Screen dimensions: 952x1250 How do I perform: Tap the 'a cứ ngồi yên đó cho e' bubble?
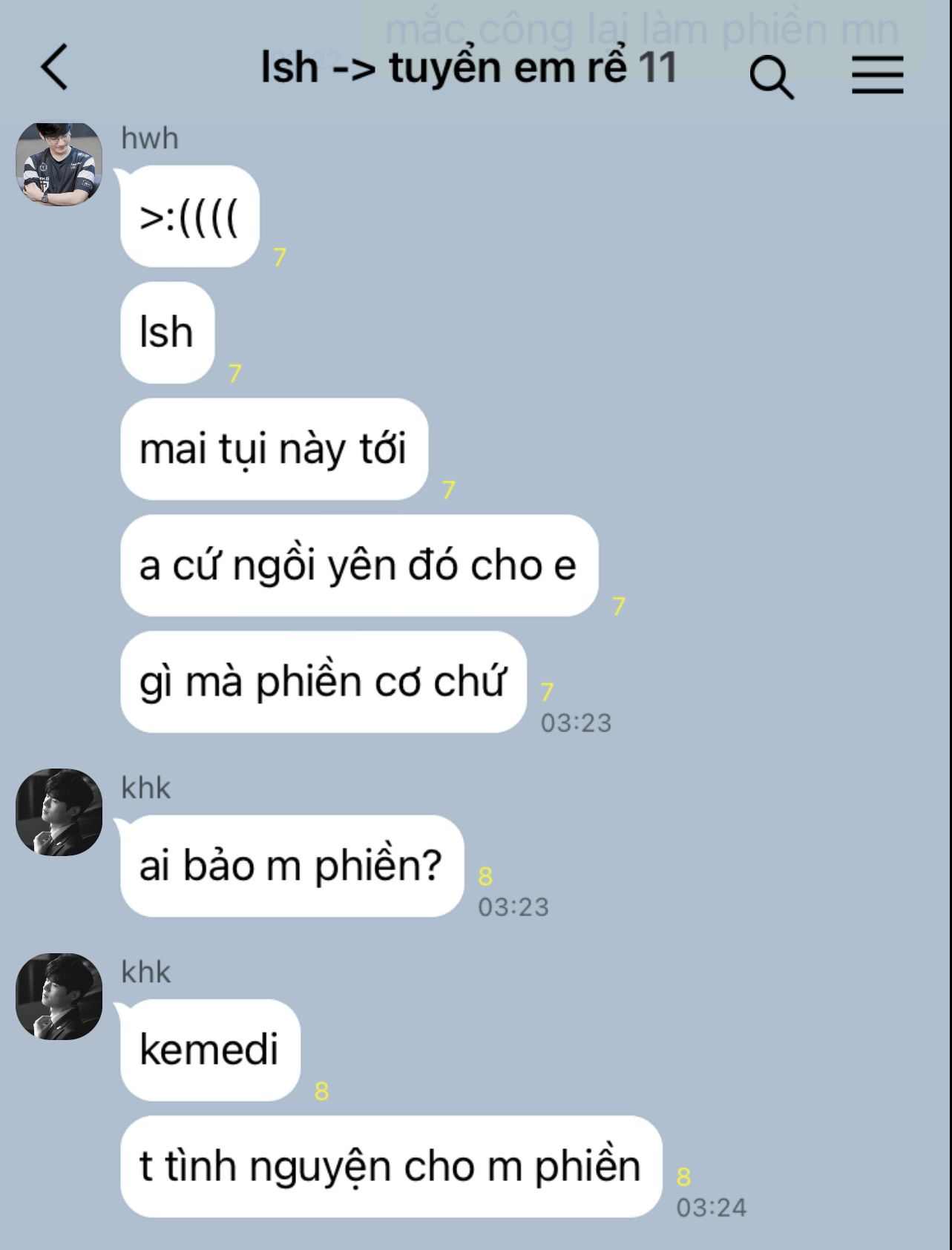(359, 565)
